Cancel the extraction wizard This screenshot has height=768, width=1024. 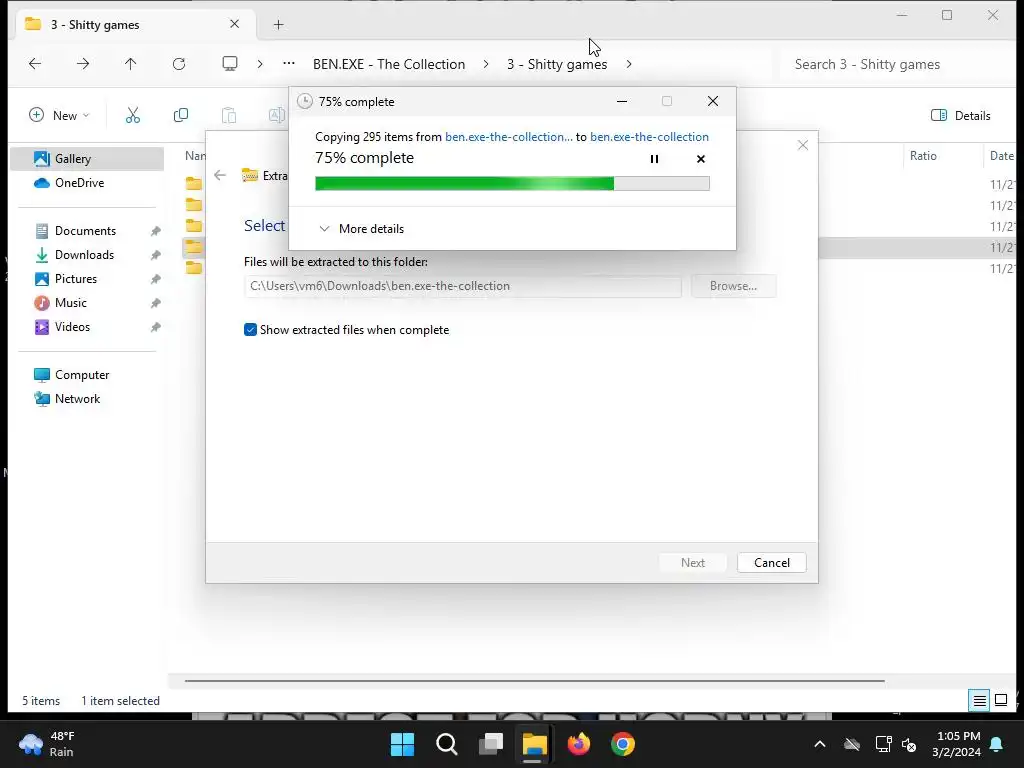pyautogui.click(x=771, y=563)
